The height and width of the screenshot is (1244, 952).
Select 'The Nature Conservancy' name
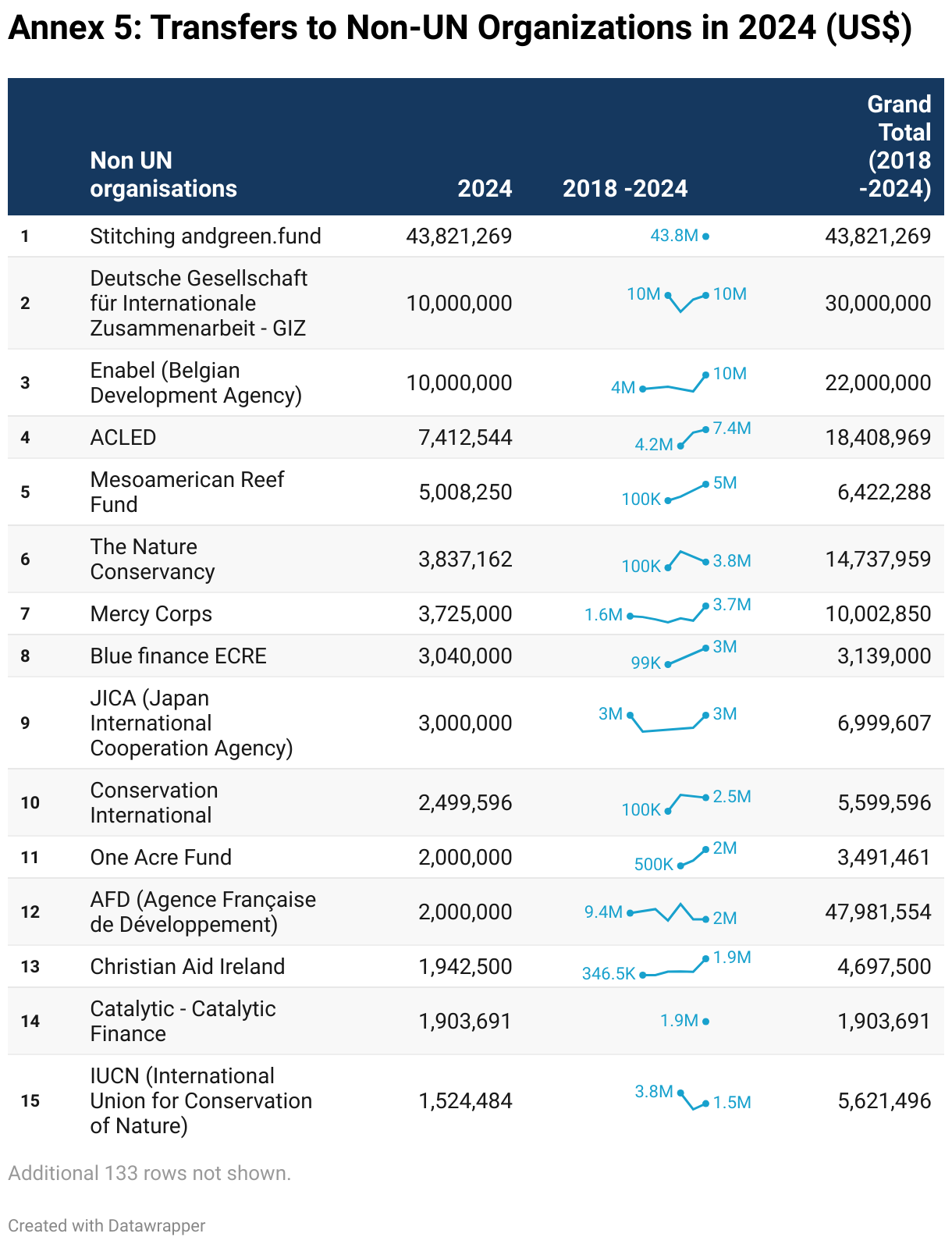(x=152, y=560)
